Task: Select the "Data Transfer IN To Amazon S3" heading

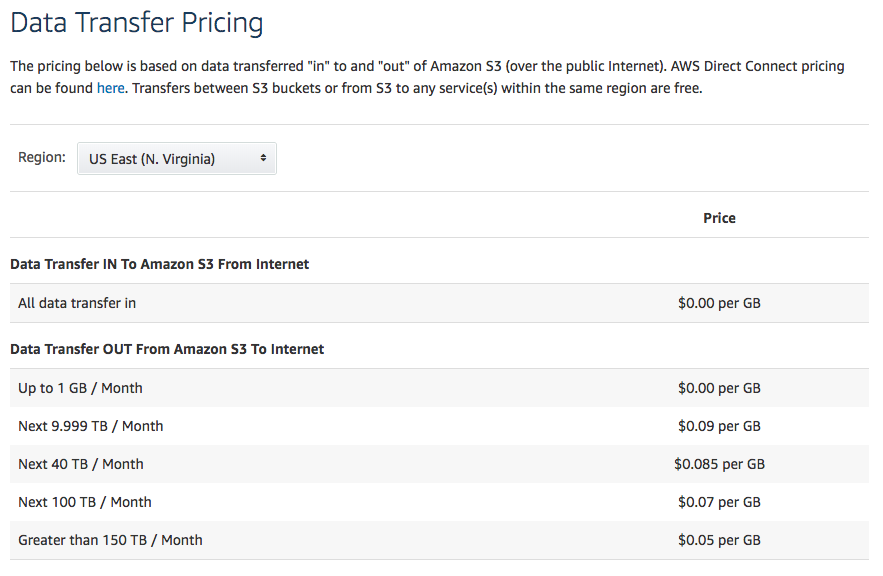Action: click(x=160, y=265)
